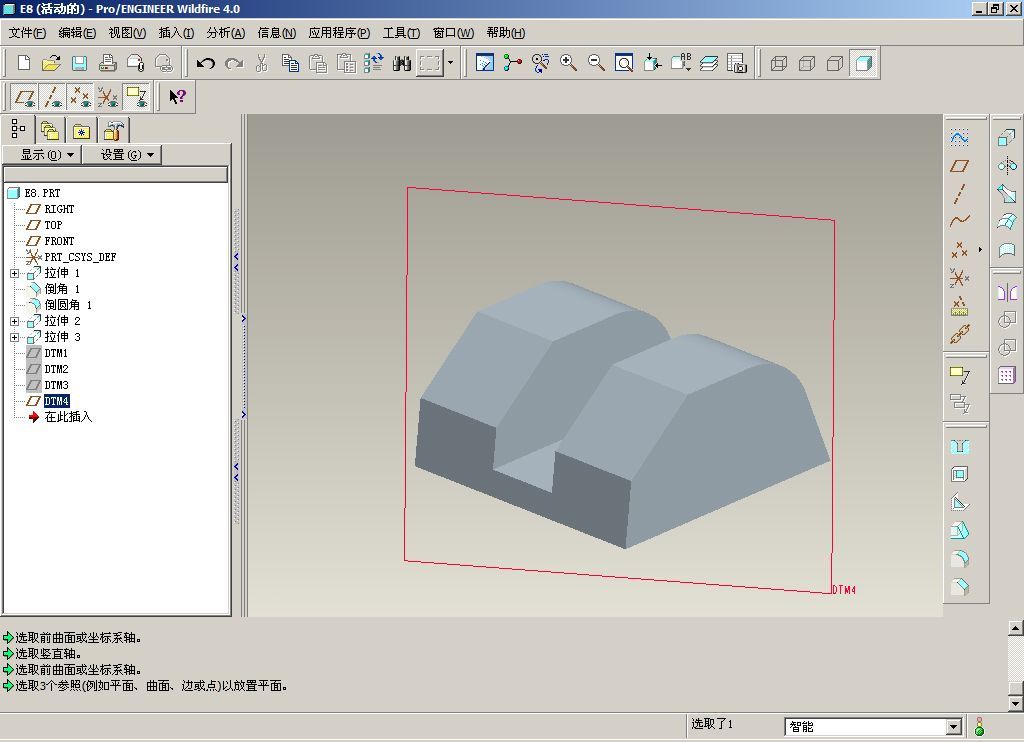Select the Revolve tool in far-right toolbar
Image resolution: width=1024 pixels, height=742 pixels.
(x=1006, y=166)
